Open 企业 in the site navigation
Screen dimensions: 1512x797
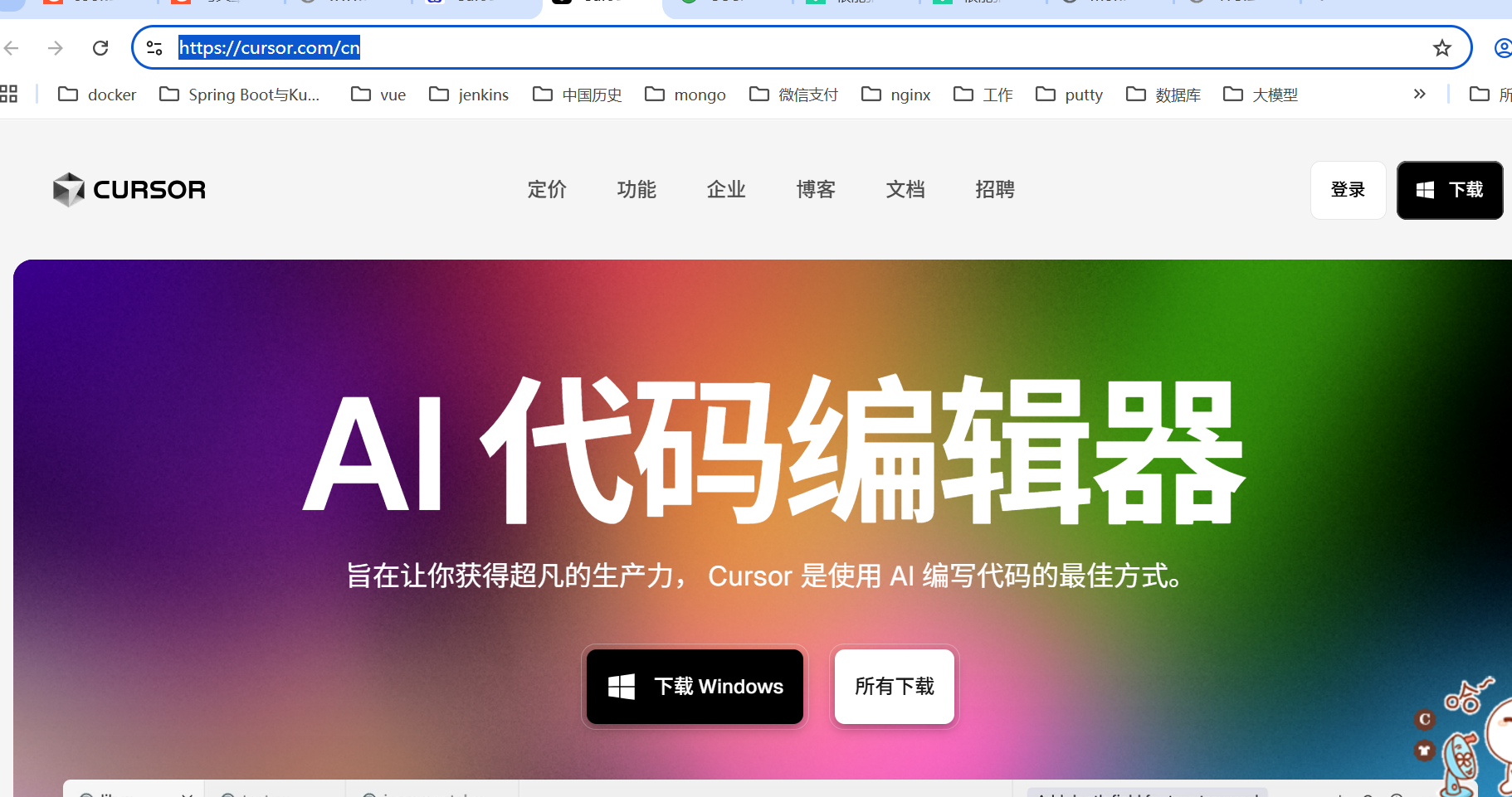727,190
